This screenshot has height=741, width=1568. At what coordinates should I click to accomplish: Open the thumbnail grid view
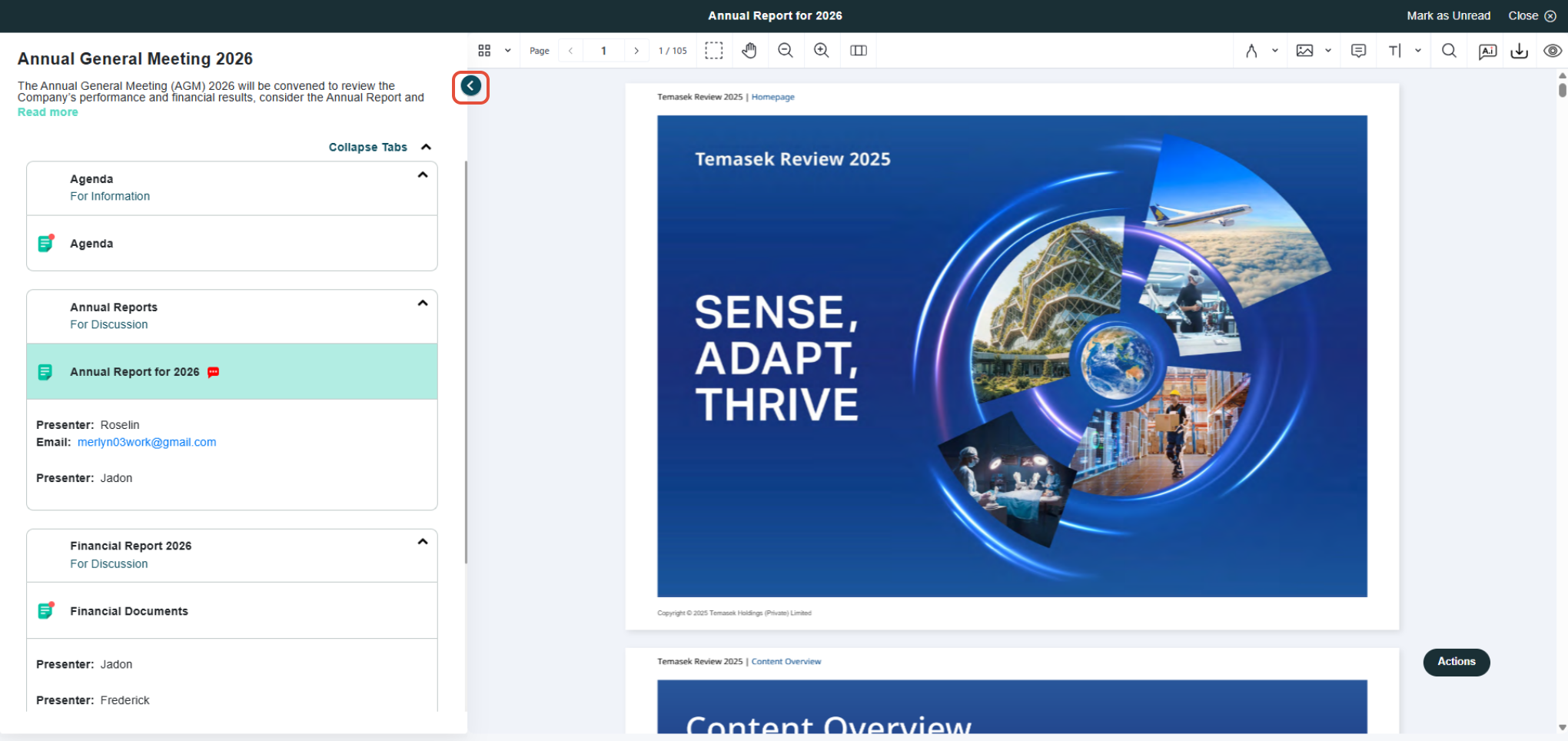point(484,51)
